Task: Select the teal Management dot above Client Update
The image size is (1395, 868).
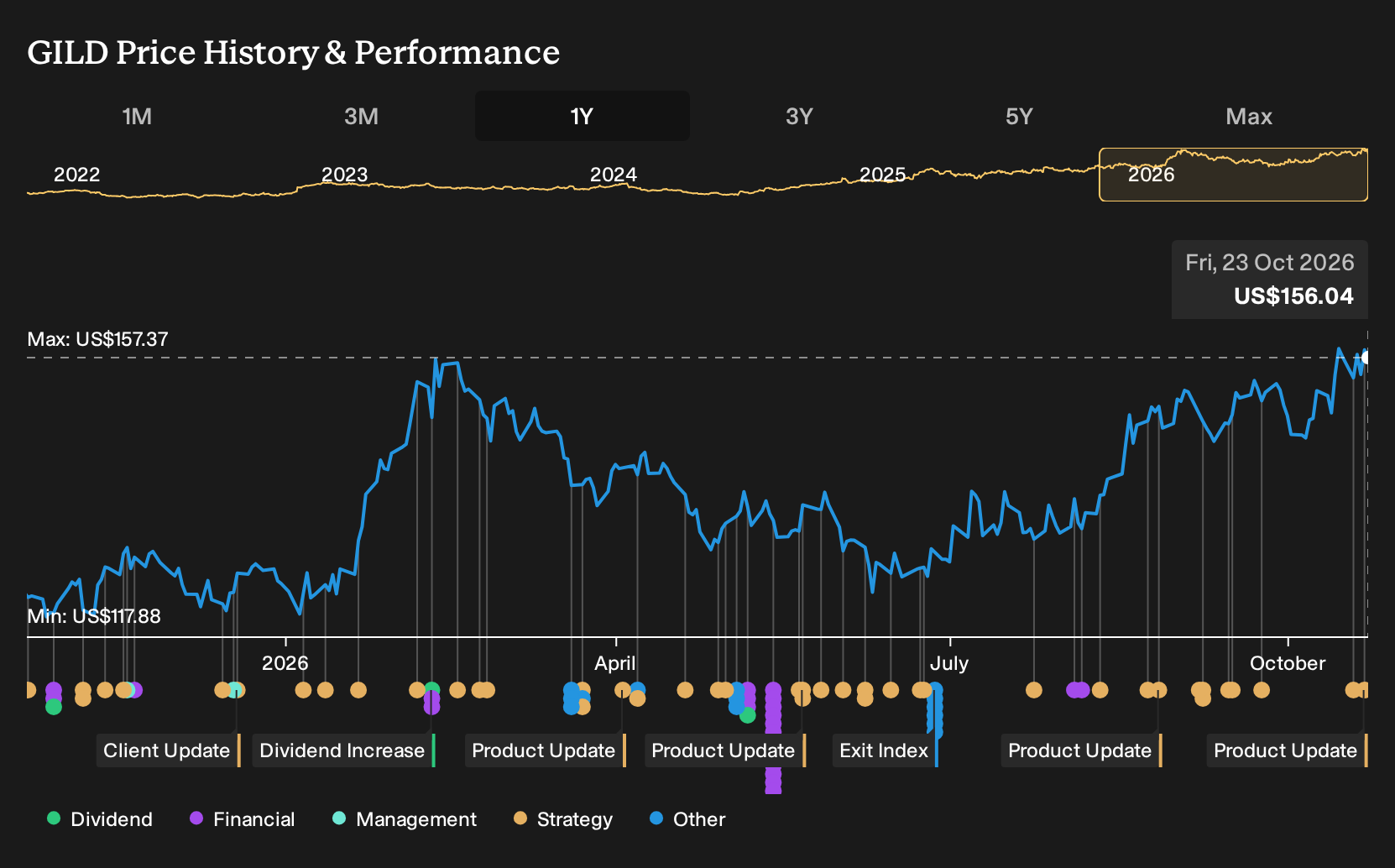Action: click(x=234, y=691)
